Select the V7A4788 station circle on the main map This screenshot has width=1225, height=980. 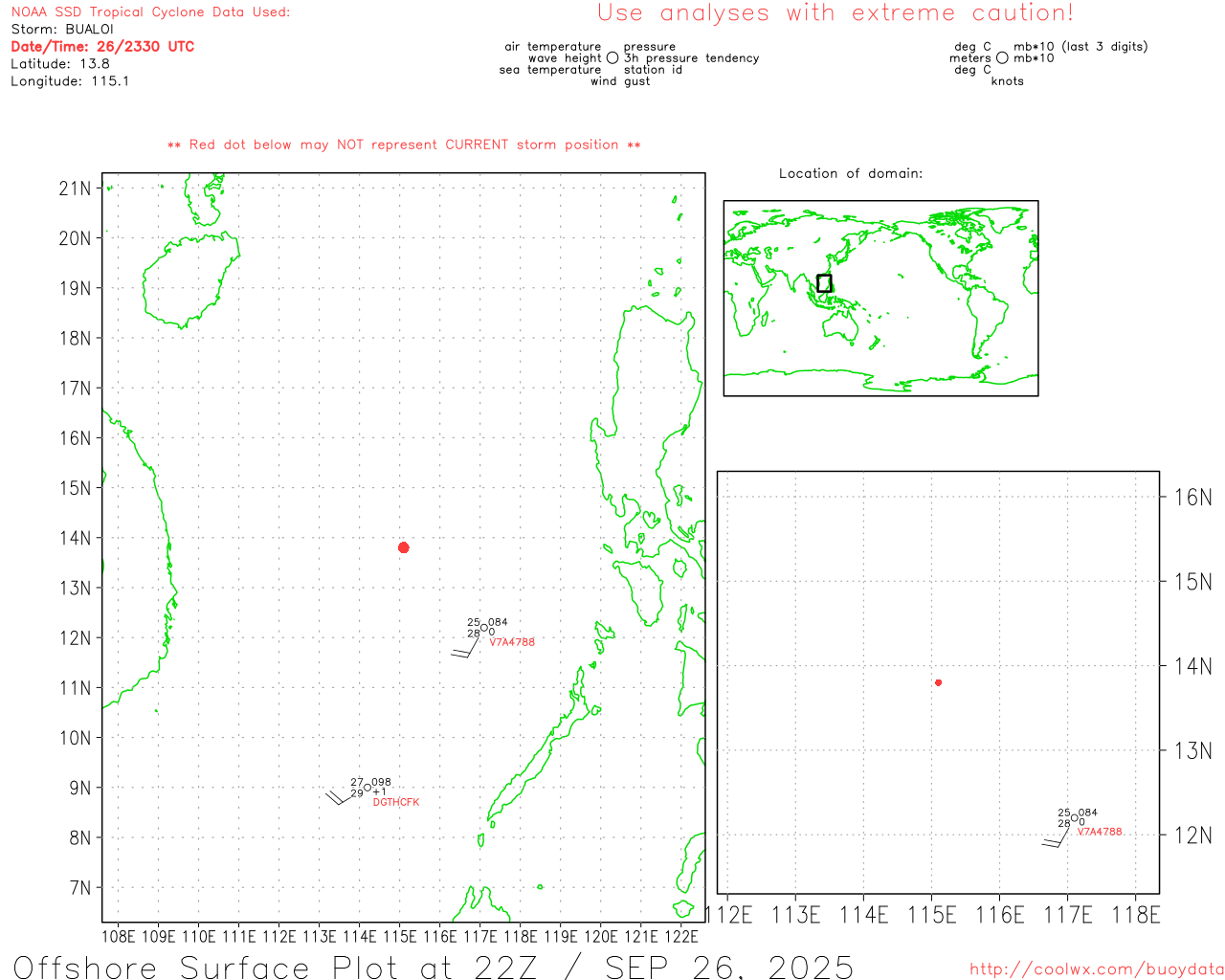(x=484, y=628)
